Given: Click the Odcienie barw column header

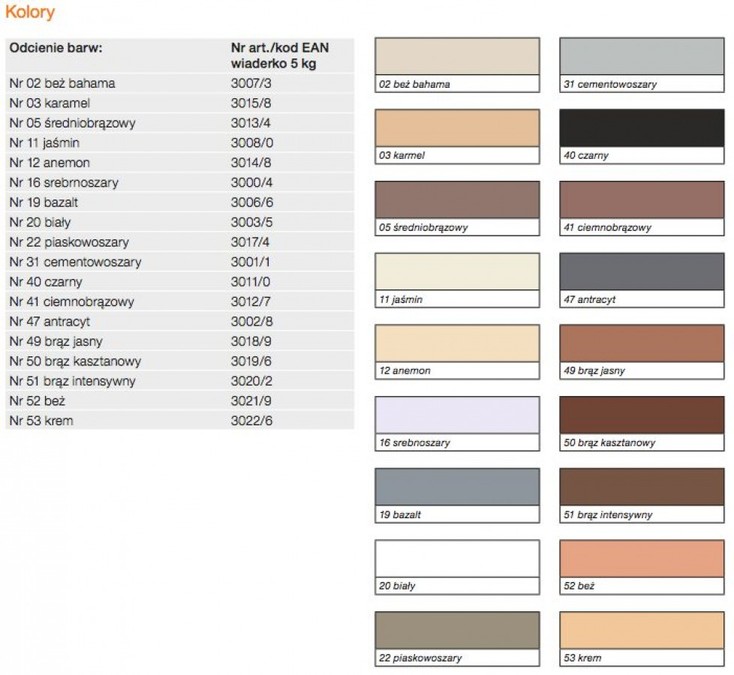Looking at the screenshot, I should tap(56, 48).
